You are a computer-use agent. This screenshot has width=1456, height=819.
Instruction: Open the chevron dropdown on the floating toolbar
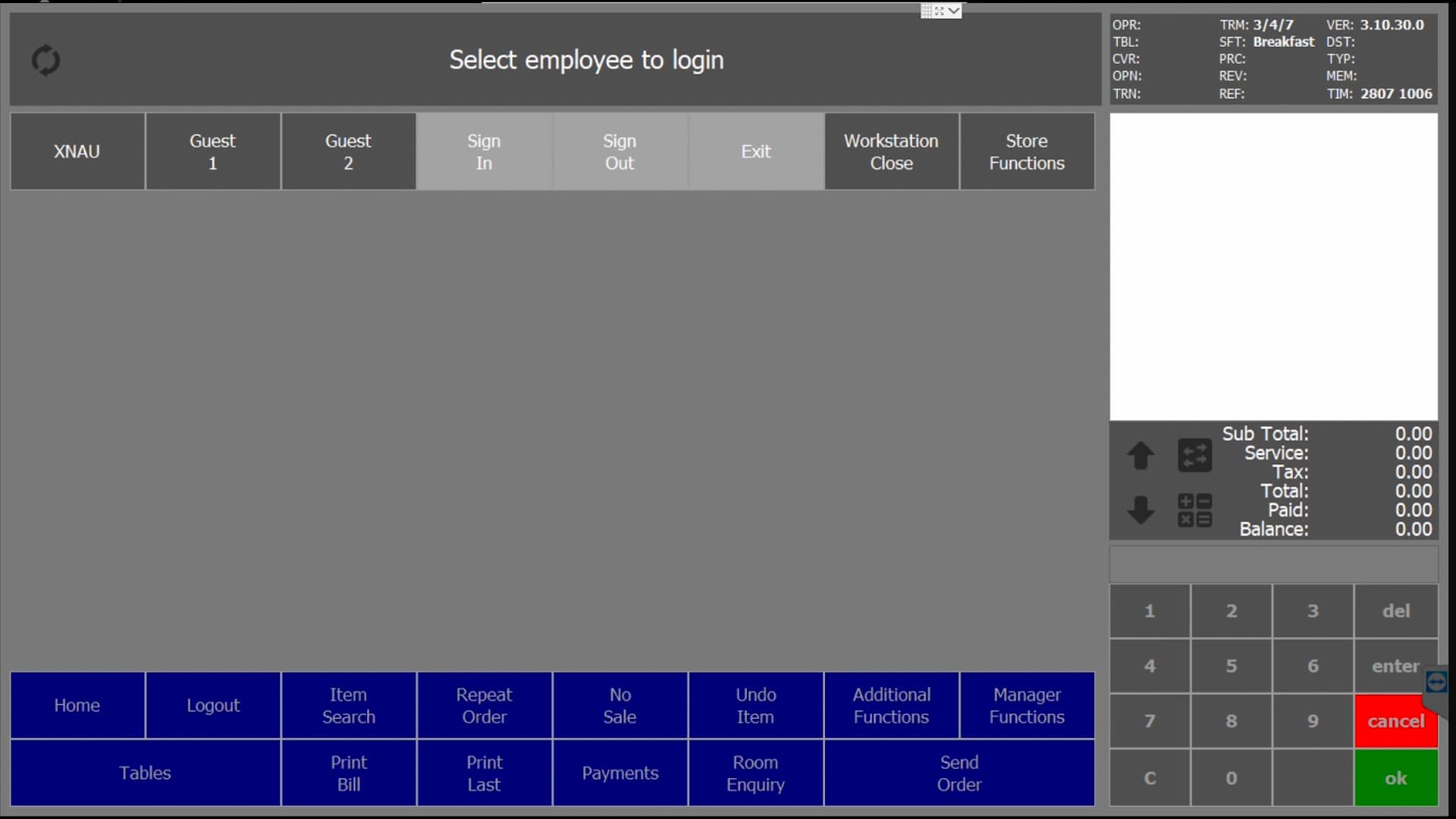tap(953, 11)
